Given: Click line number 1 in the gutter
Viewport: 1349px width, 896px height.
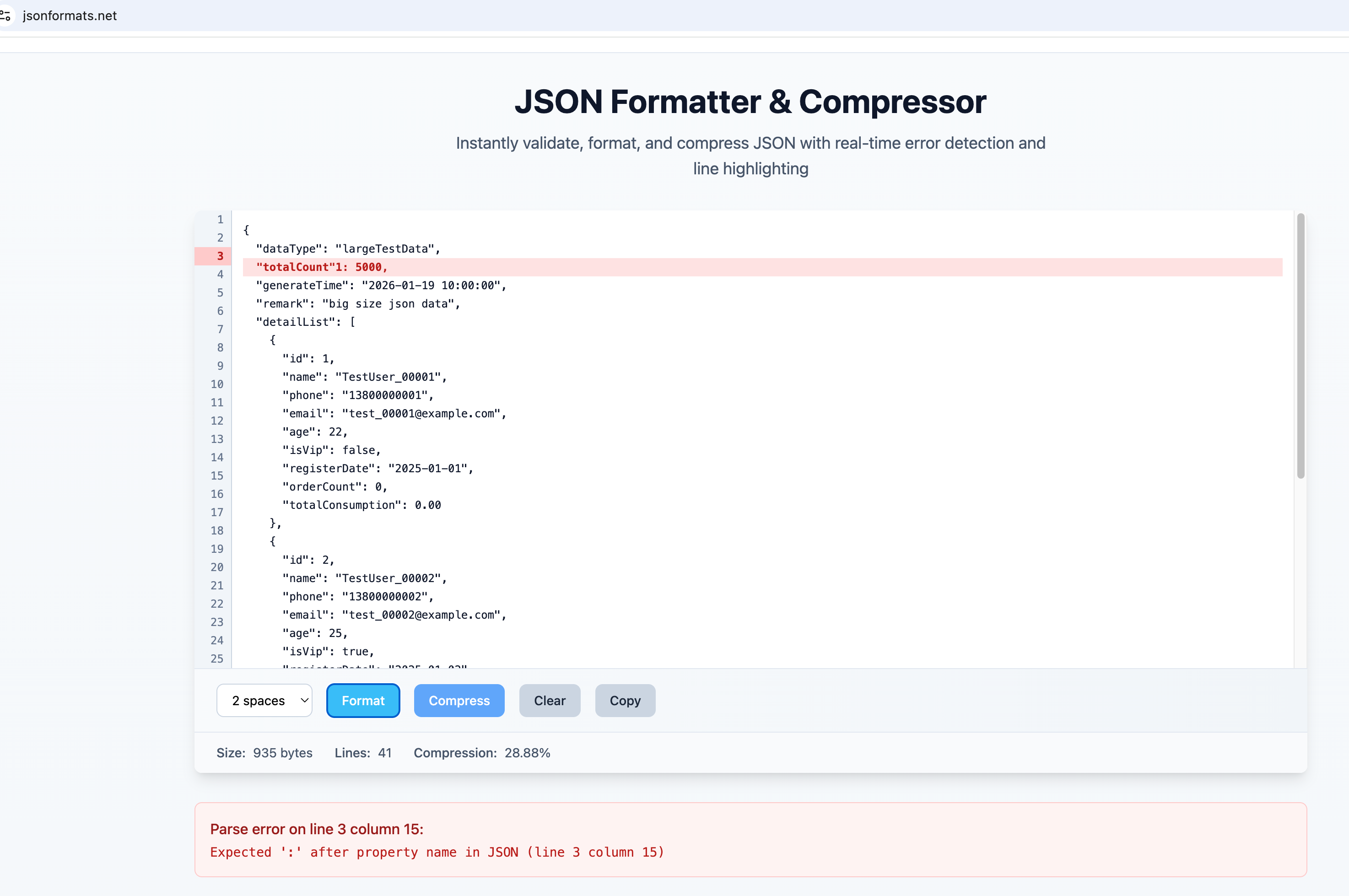Looking at the screenshot, I should tap(220, 220).
